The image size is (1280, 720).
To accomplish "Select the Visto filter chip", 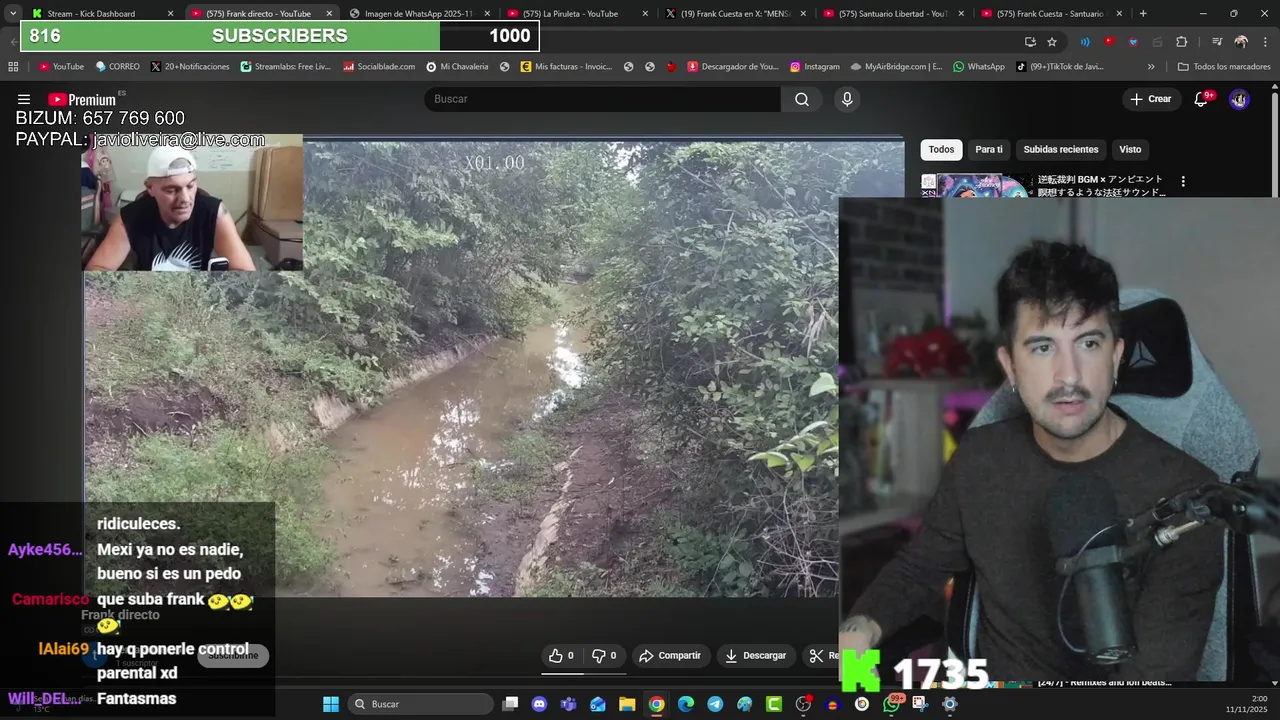I will [x=1130, y=150].
